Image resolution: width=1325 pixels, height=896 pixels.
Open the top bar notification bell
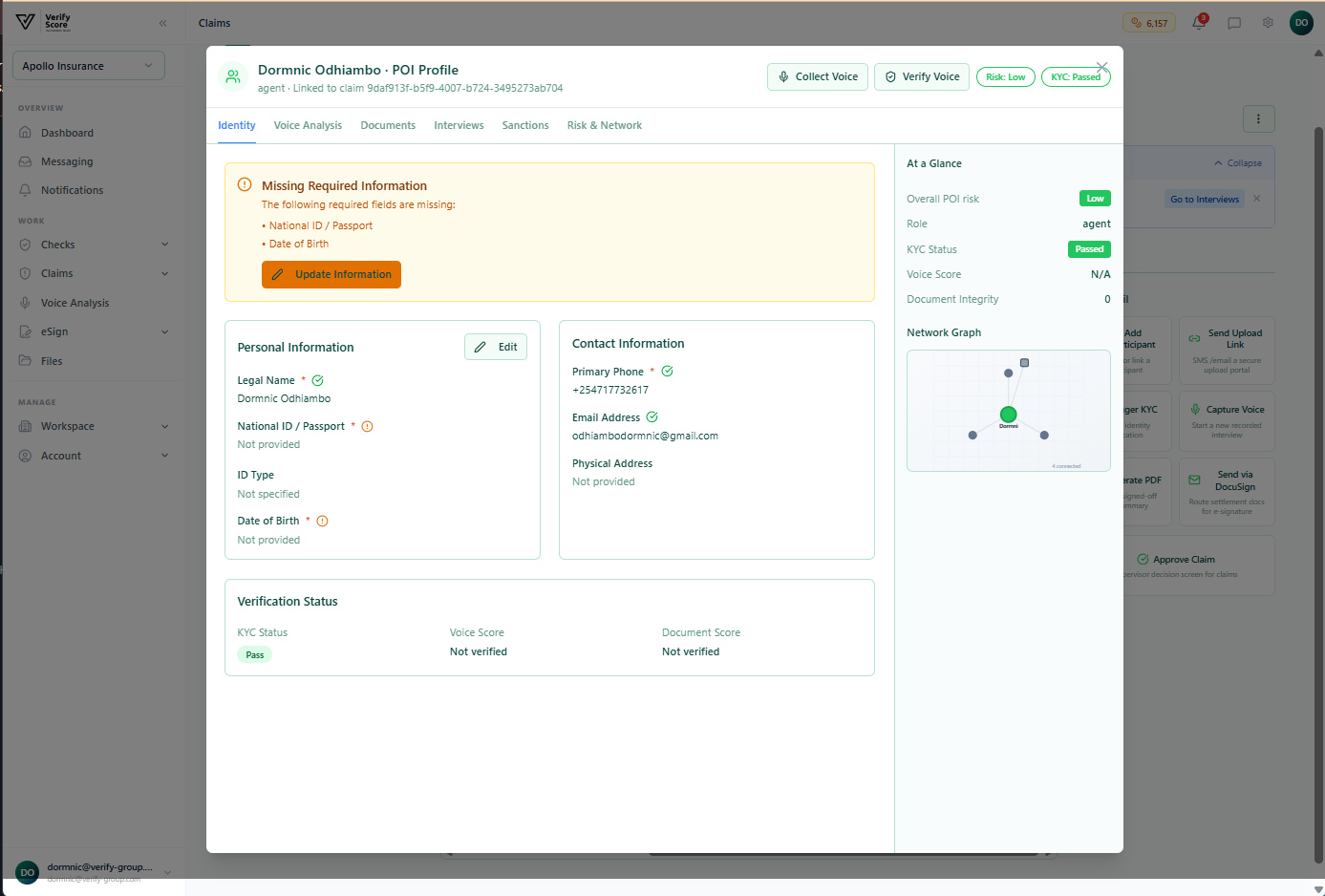pyautogui.click(x=1199, y=23)
